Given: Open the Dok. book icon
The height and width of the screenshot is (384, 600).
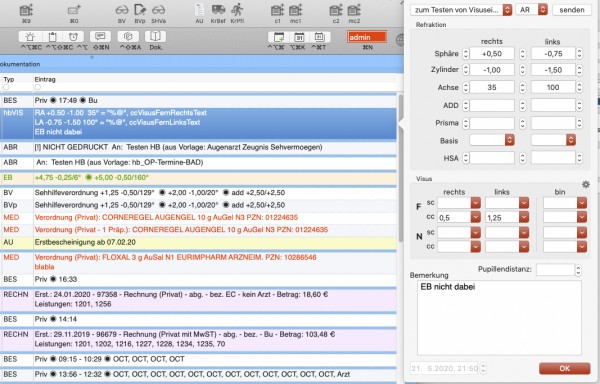Looking at the screenshot, I should click(155, 37).
